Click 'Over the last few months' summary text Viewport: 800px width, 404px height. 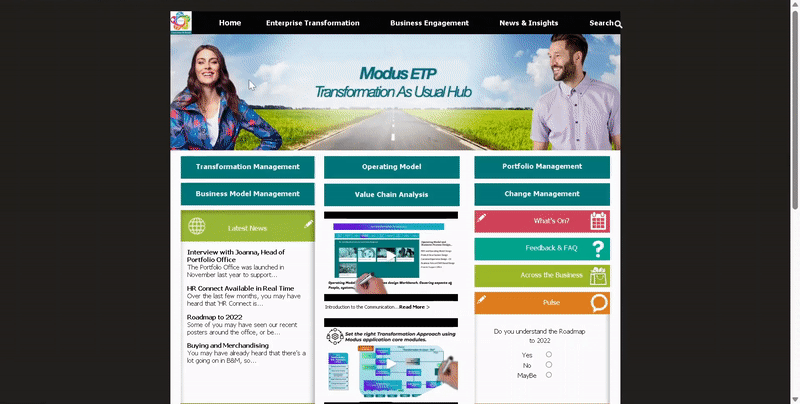244,299
